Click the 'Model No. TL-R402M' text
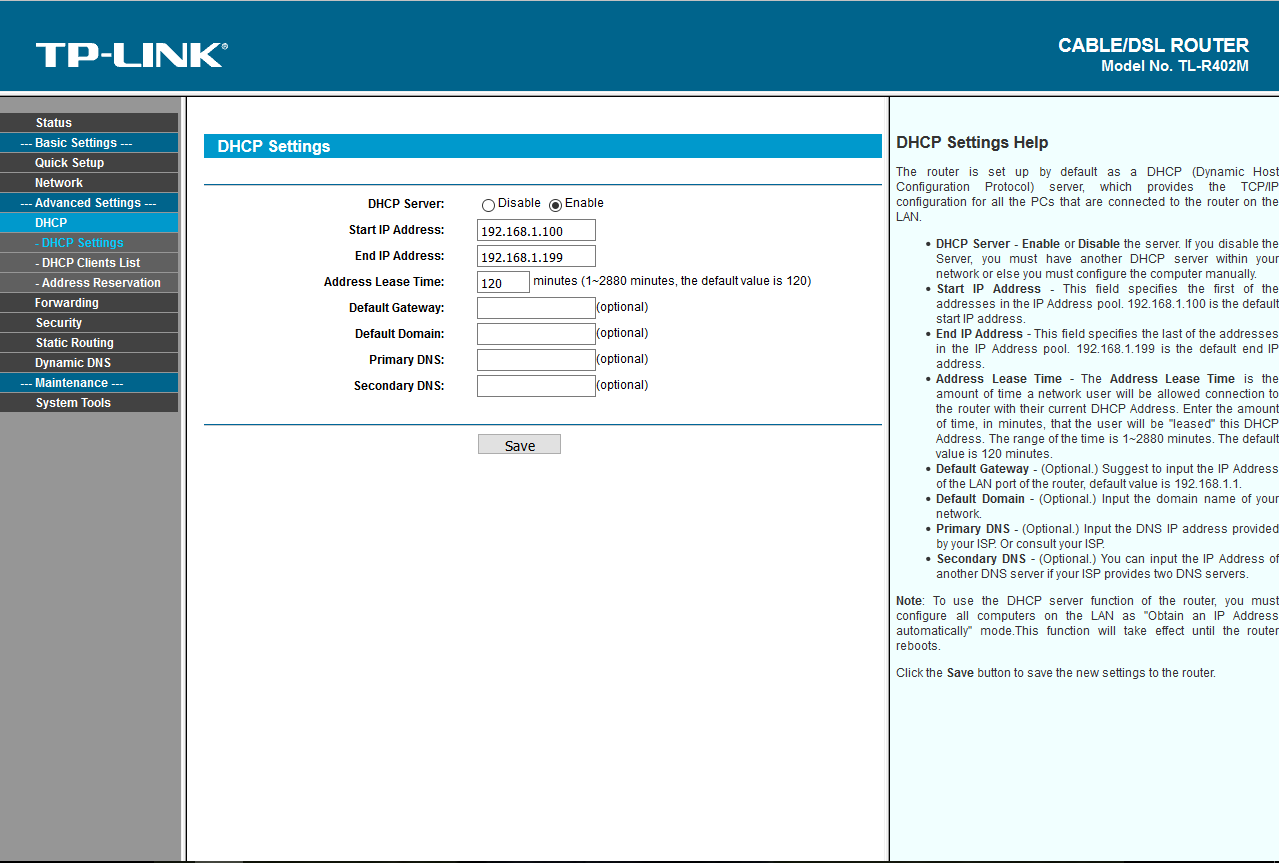This screenshot has width=1279, height=863. coord(1175,66)
